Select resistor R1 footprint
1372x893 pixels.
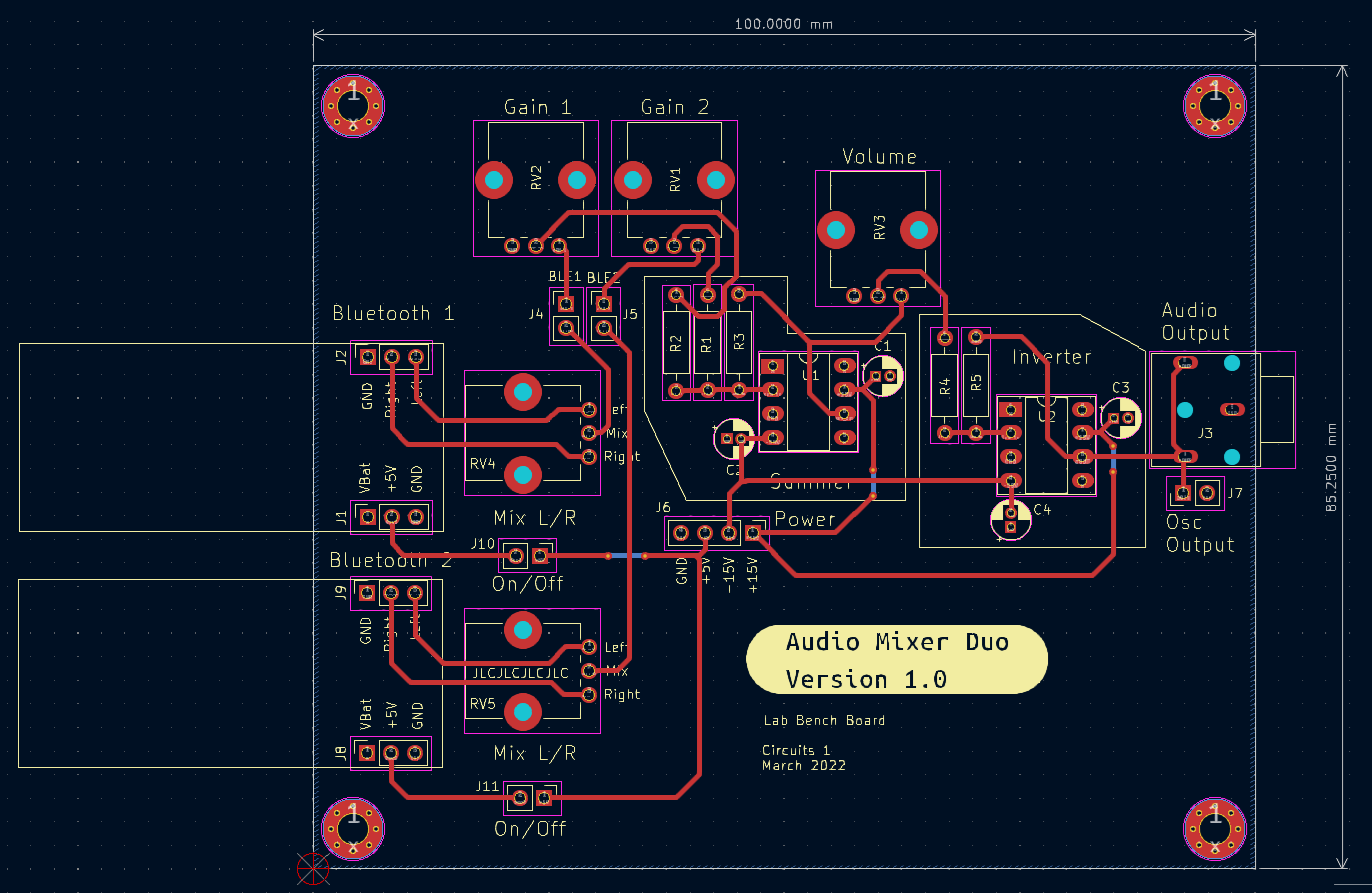(x=707, y=343)
